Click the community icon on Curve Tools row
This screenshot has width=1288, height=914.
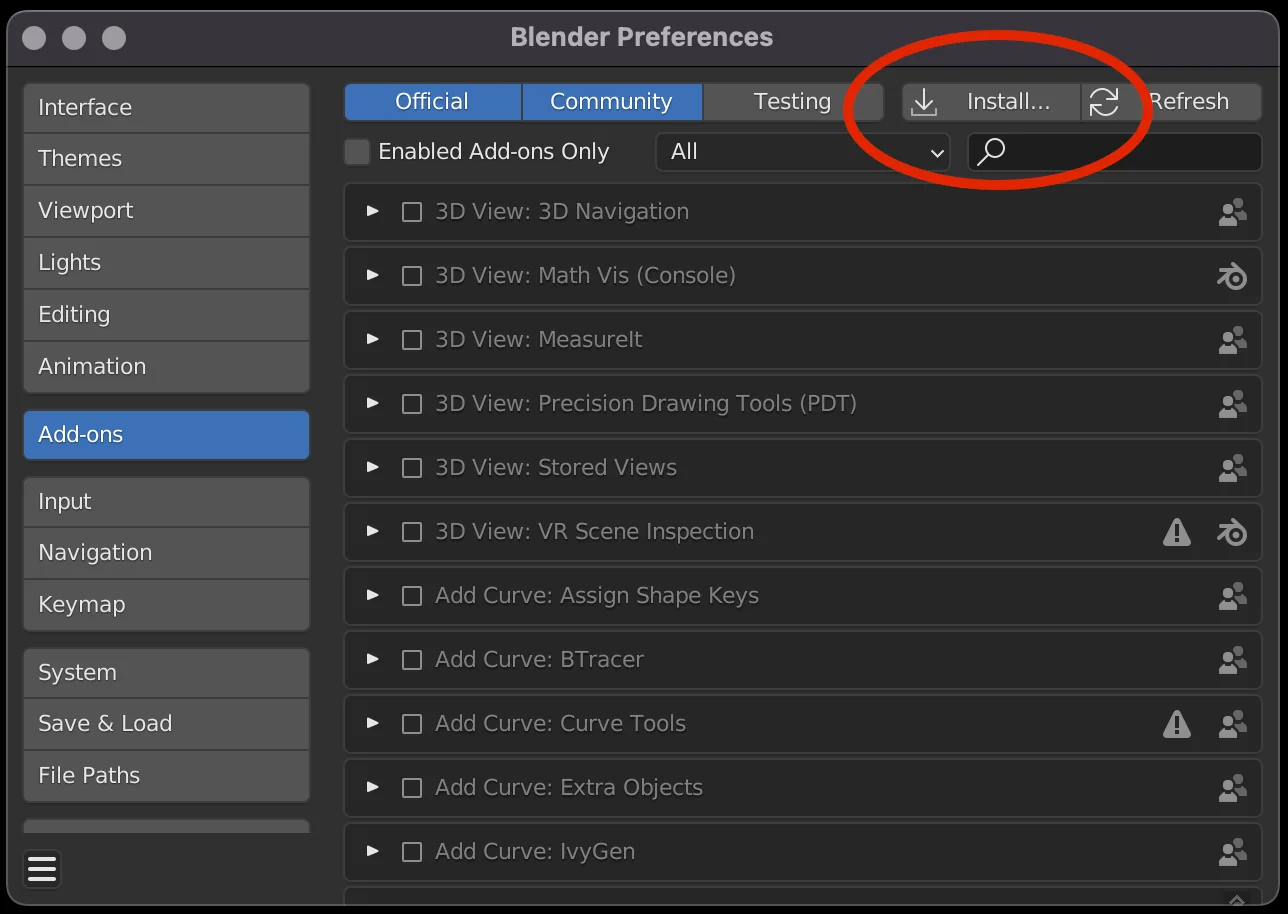click(x=1232, y=724)
